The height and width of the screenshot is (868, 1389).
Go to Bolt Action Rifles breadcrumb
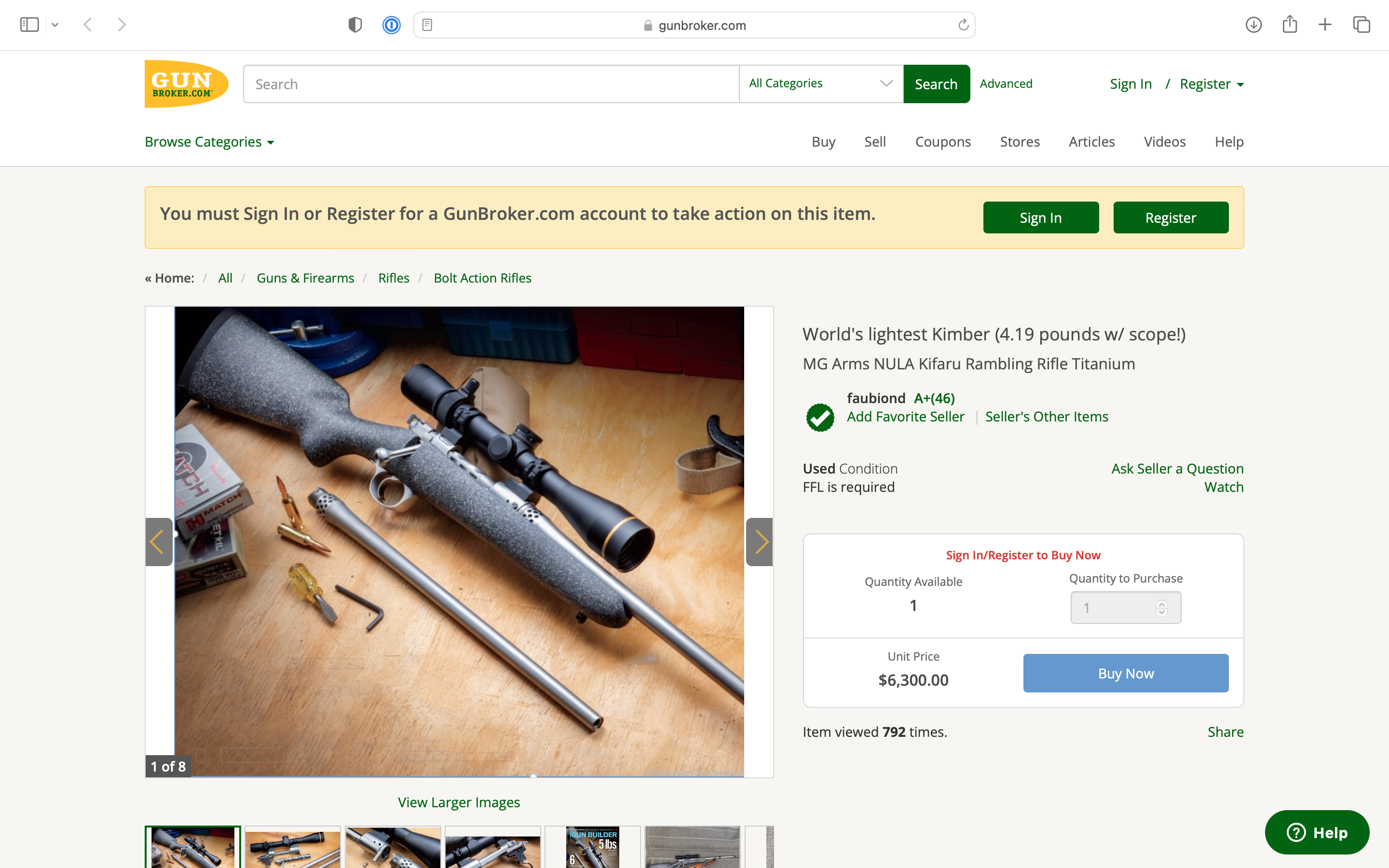coord(483,278)
